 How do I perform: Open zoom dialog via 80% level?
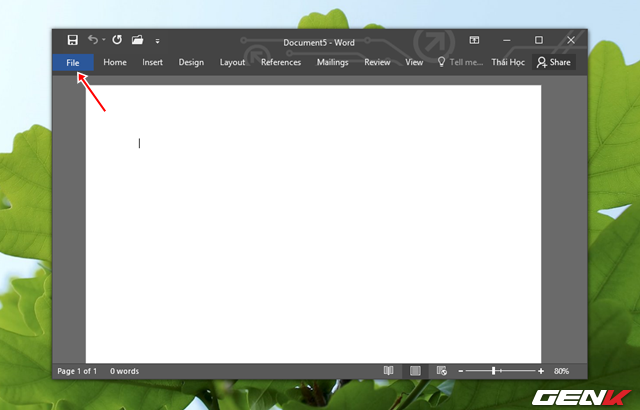(562, 371)
